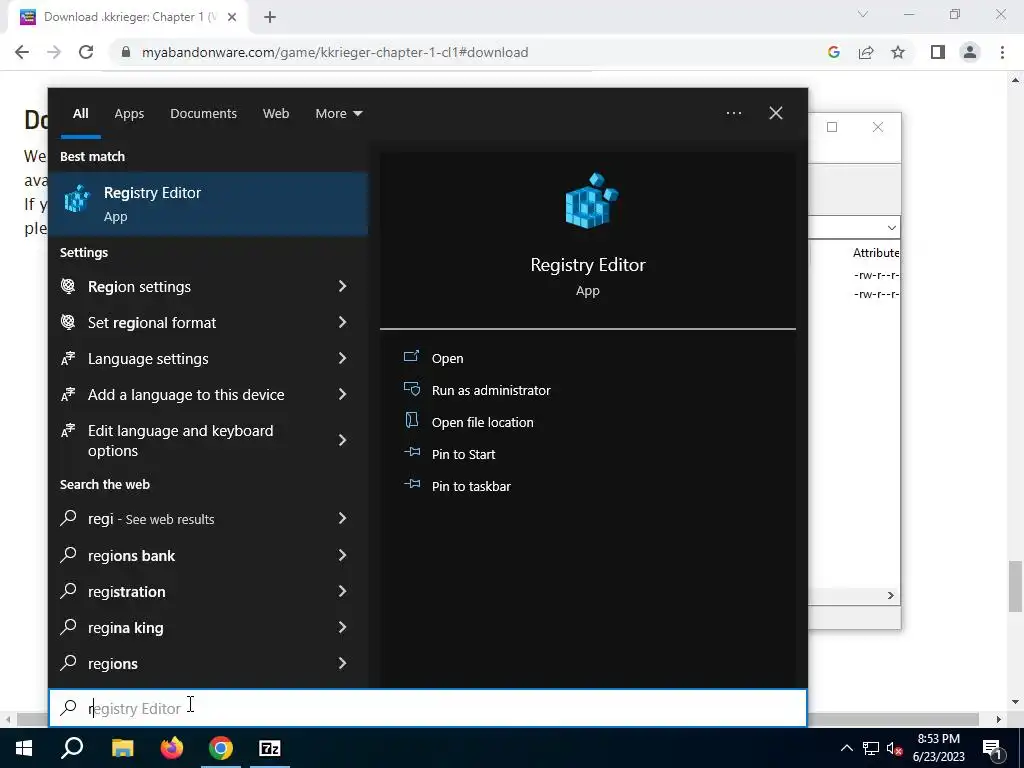Expand Add a language to this device arrow

342,394
